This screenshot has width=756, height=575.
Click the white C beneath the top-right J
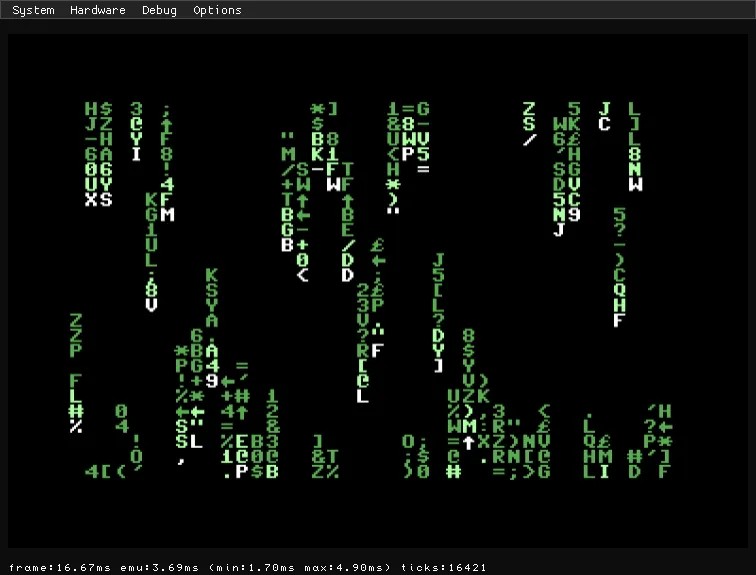604,124
